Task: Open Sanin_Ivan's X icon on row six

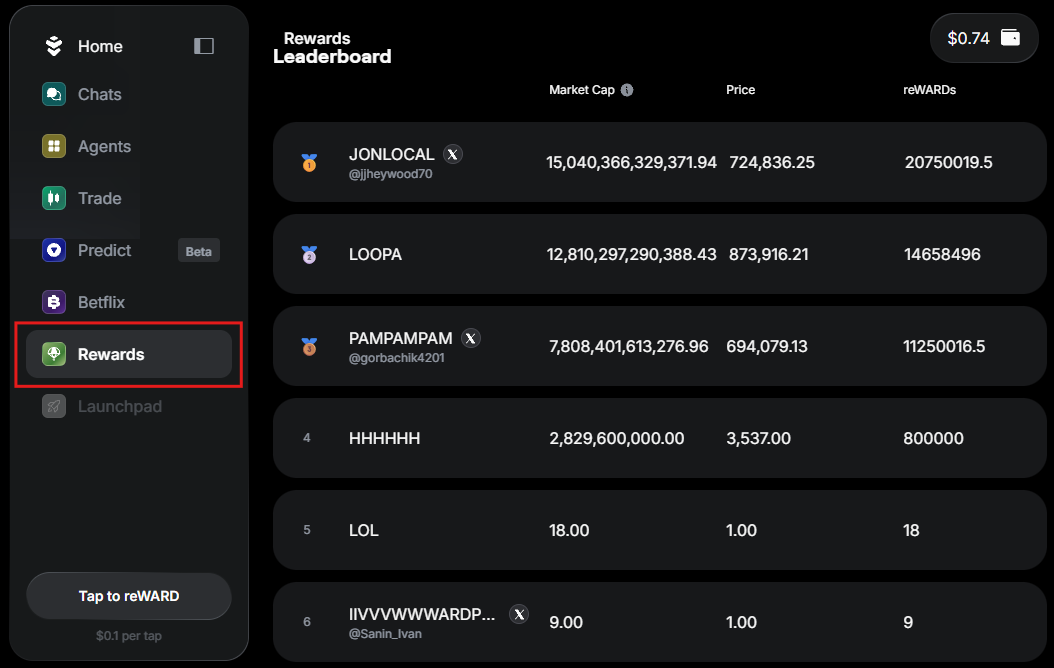Action: click(x=519, y=614)
